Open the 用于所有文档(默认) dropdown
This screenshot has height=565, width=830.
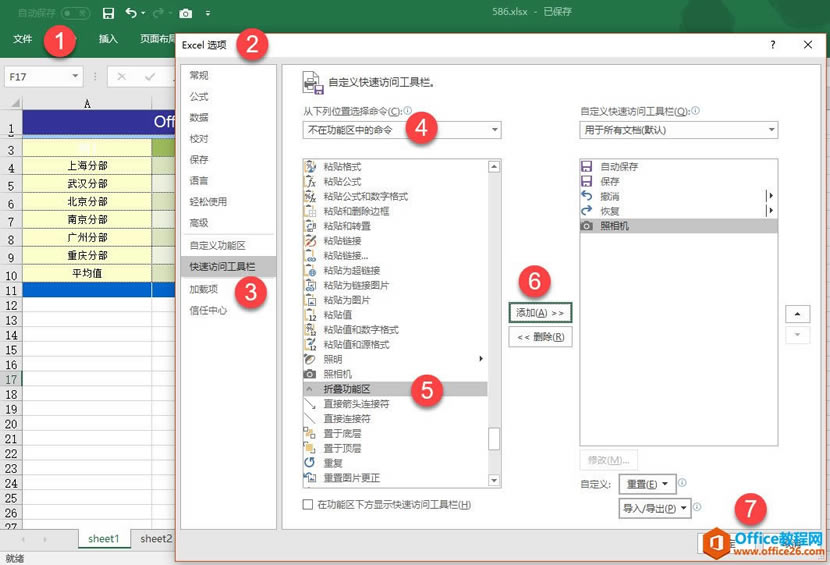click(x=678, y=130)
